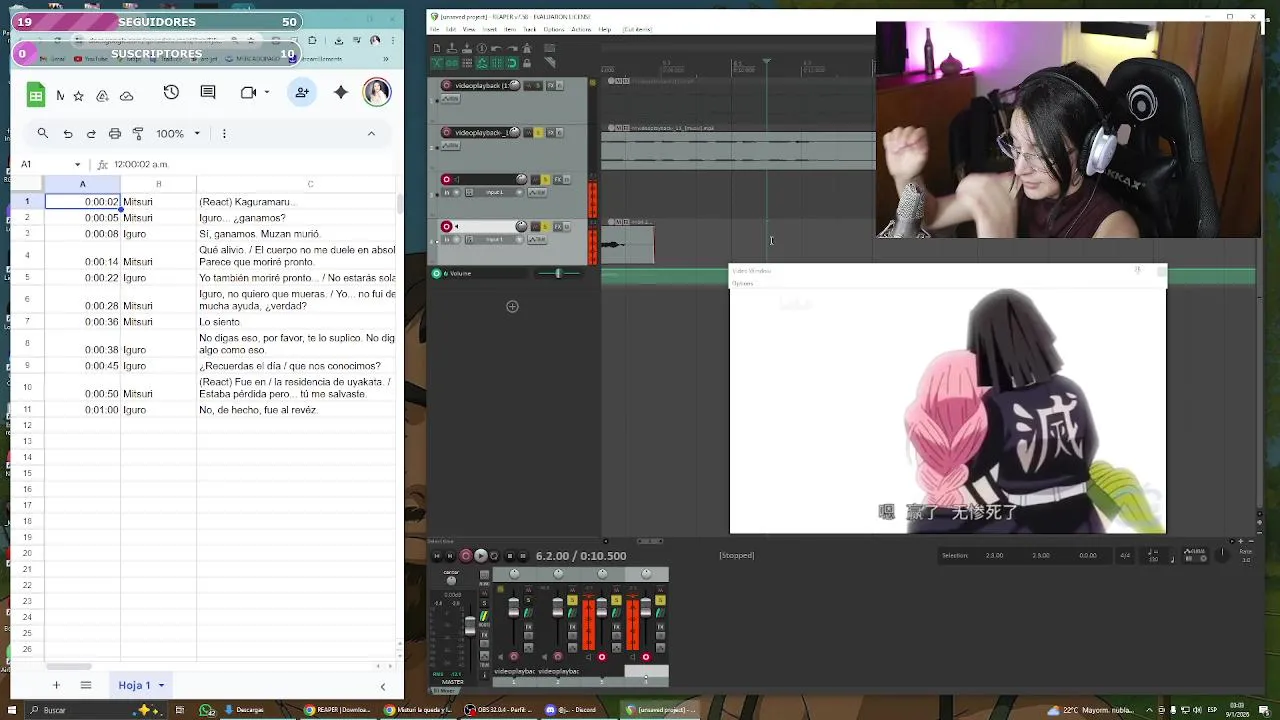Open all sheets list icon

[x=86, y=685]
